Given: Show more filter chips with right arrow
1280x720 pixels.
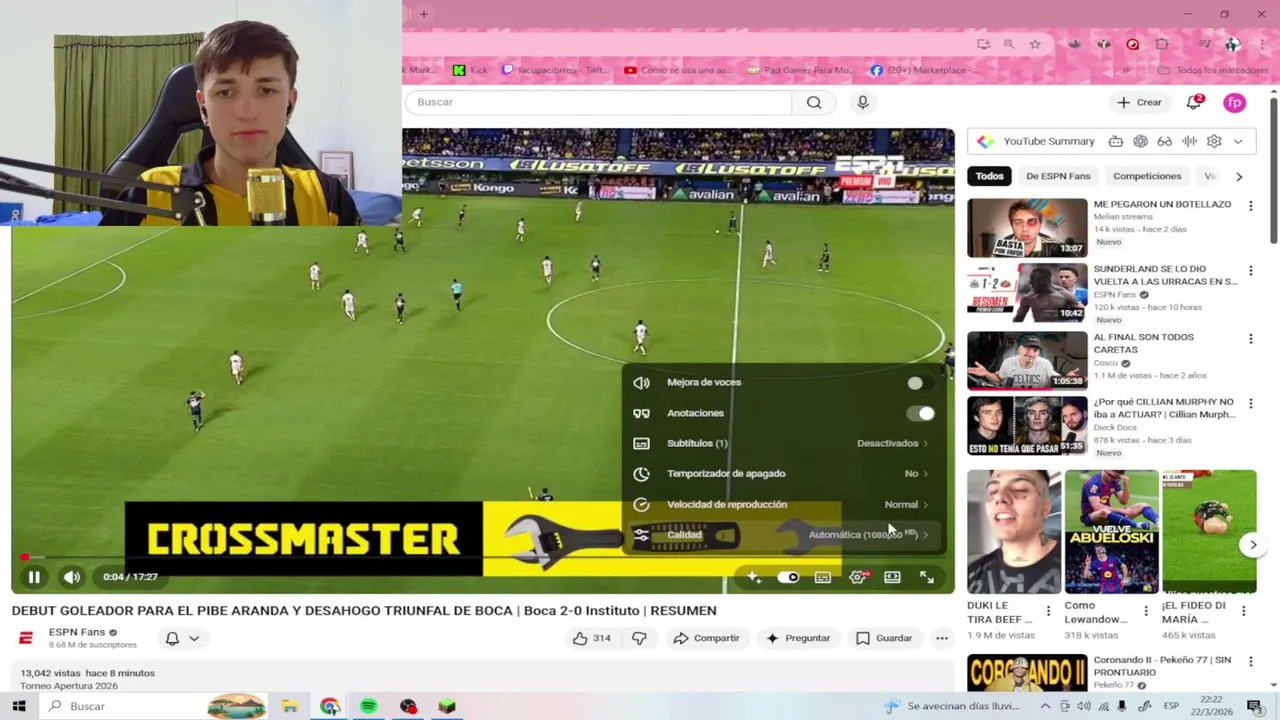Looking at the screenshot, I should (x=1239, y=176).
